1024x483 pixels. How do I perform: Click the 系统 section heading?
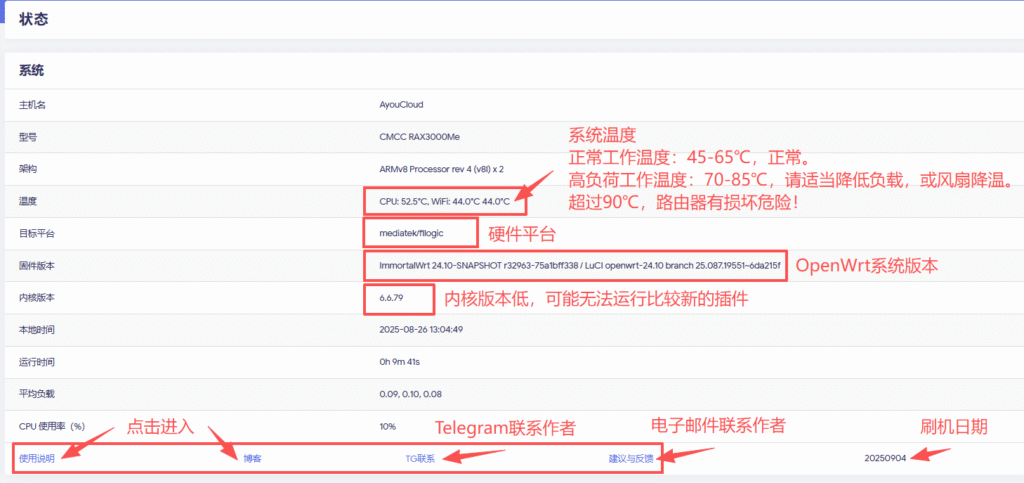pos(31,71)
